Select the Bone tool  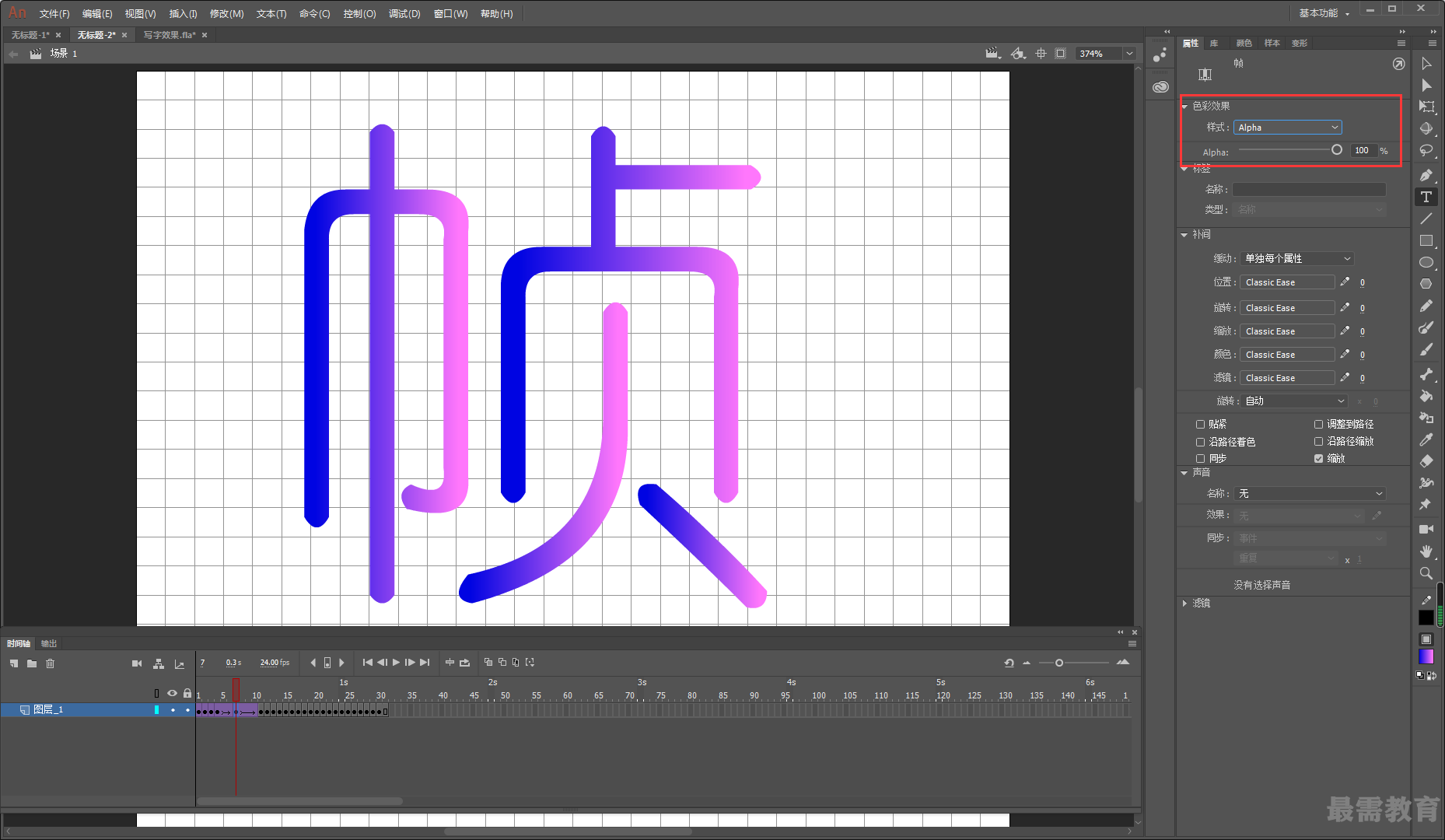(x=1426, y=374)
